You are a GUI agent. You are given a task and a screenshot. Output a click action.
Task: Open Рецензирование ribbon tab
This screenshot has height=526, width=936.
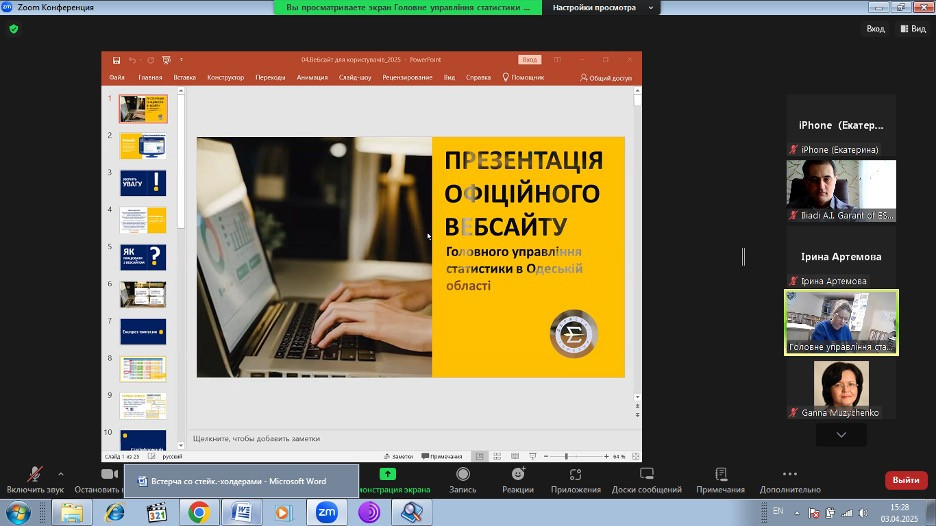407,78
